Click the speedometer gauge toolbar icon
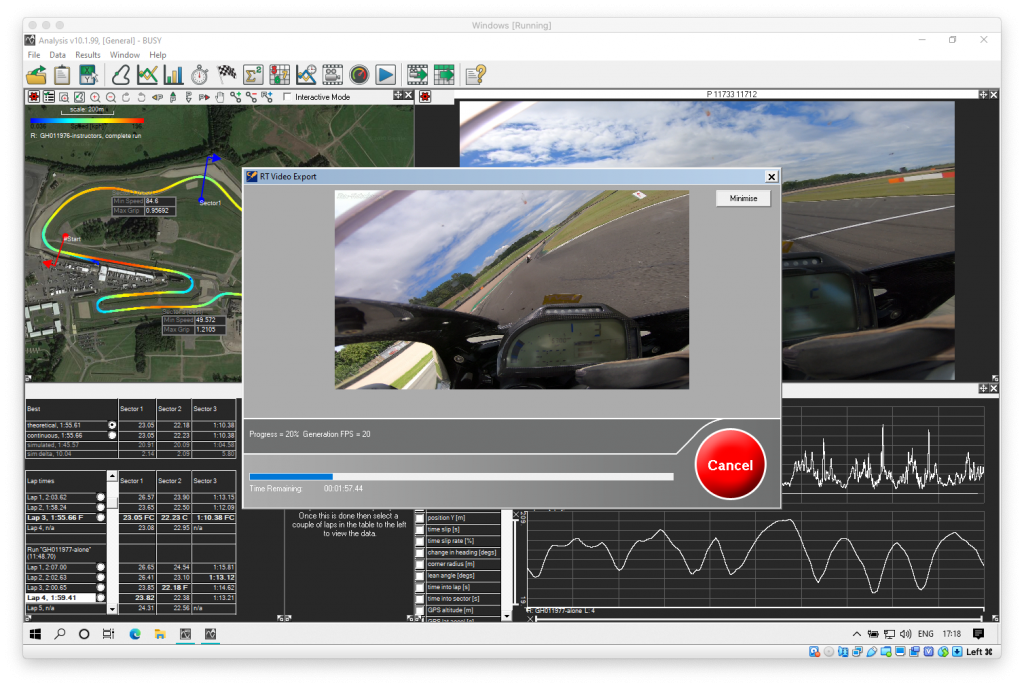This screenshot has height=687, width=1024. (359, 75)
